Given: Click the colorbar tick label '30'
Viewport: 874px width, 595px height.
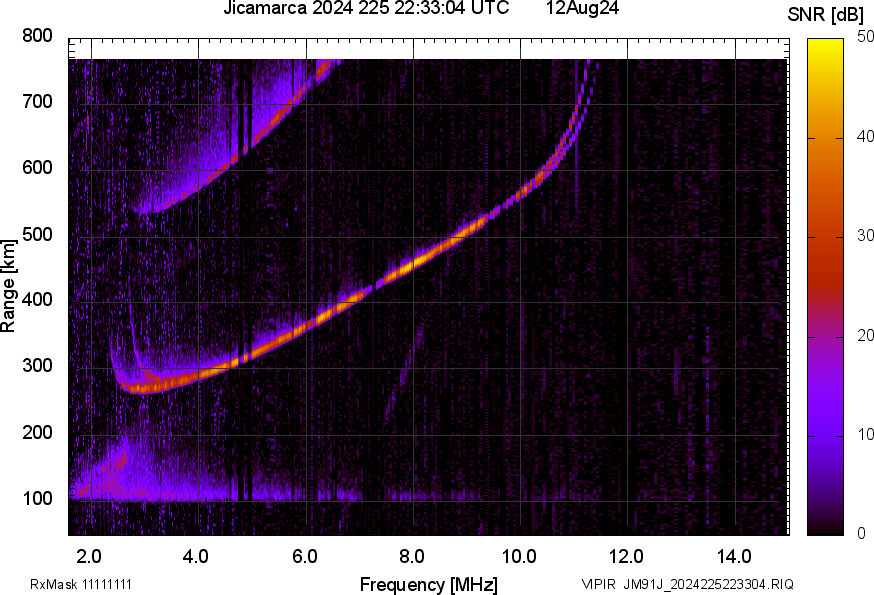Looking at the screenshot, I should click(x=865, y=235).
